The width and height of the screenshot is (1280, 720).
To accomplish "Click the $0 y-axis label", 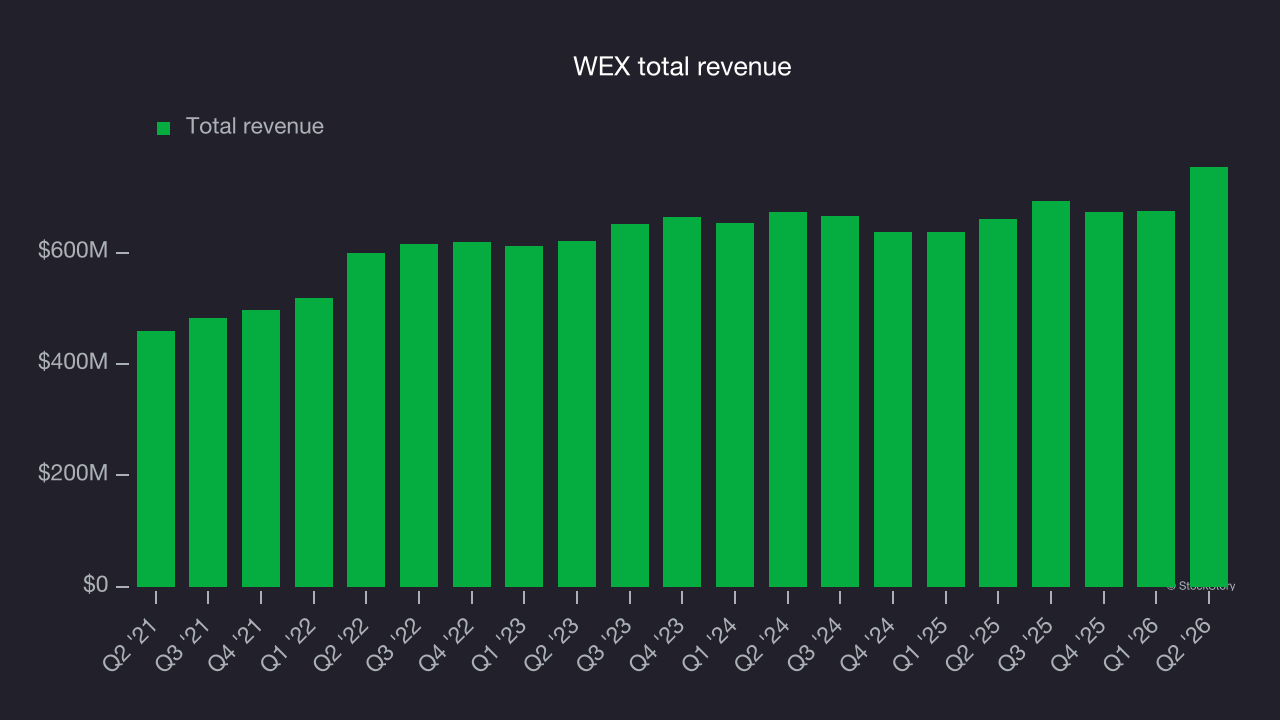I will tap(96, 585).
